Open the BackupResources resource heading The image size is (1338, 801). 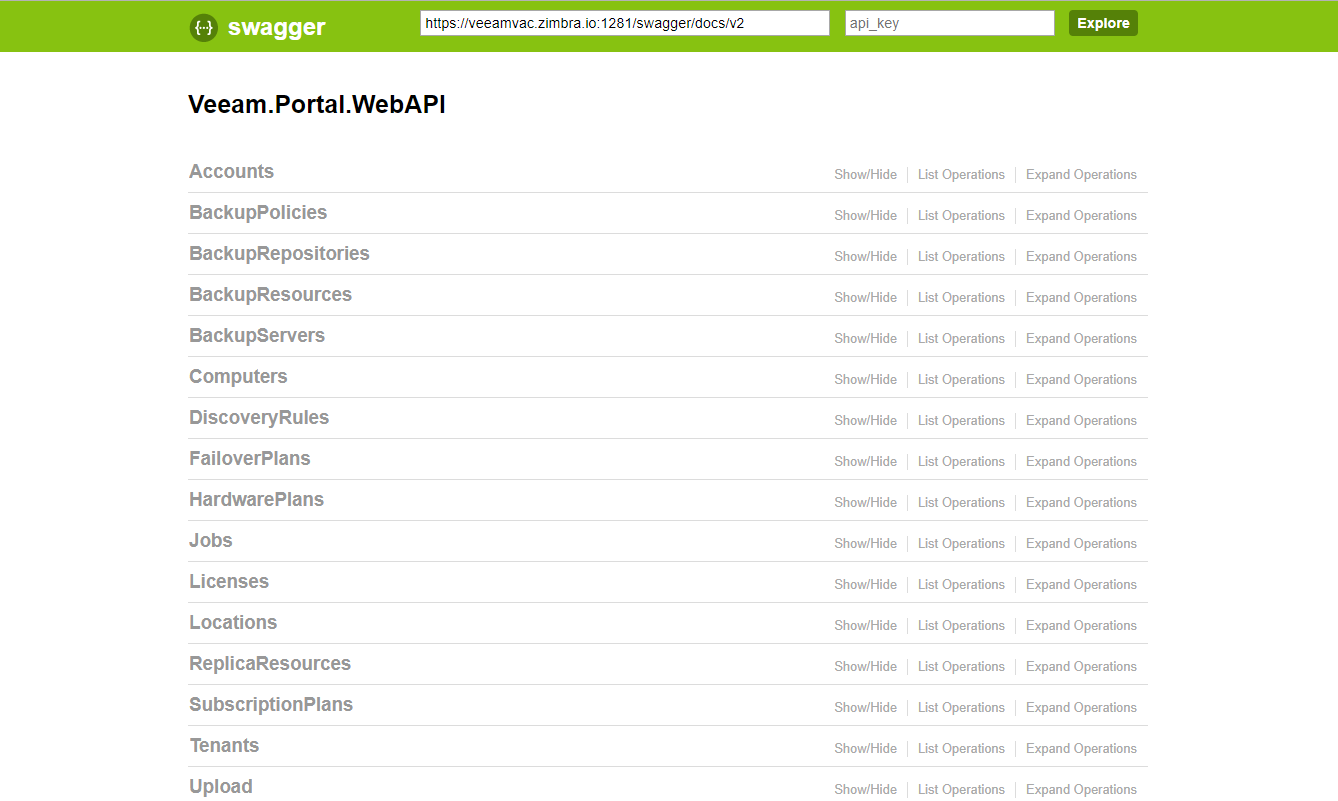point(270,295)
